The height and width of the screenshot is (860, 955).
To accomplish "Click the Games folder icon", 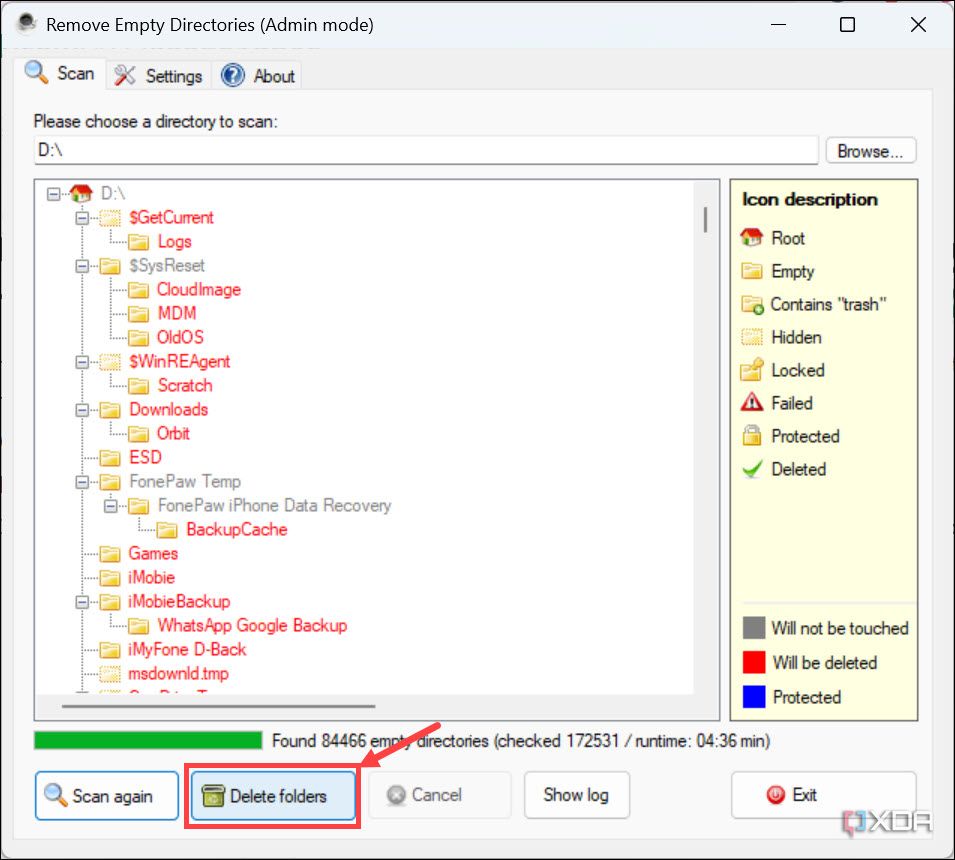I will (110, 554).
